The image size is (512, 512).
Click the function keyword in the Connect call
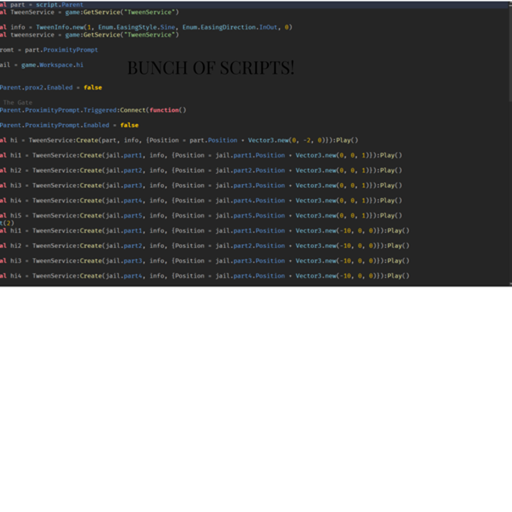coord(164,110)
